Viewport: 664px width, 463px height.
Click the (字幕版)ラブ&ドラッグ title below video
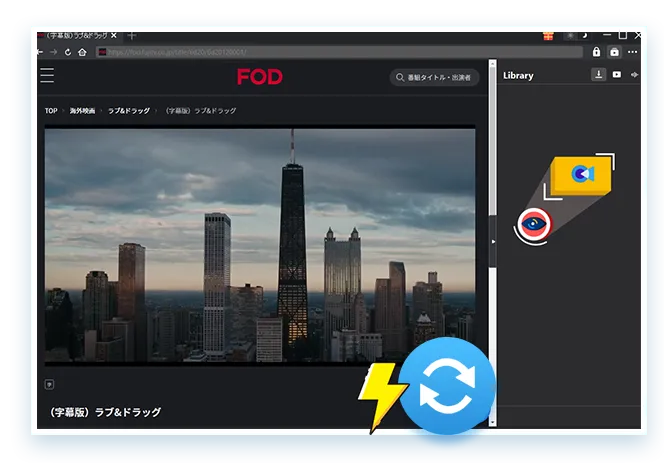click(x=105, y=412)
